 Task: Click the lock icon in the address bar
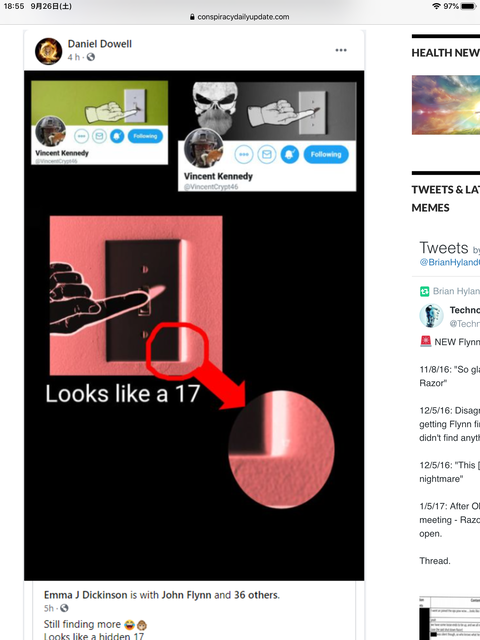coord(192,17)
